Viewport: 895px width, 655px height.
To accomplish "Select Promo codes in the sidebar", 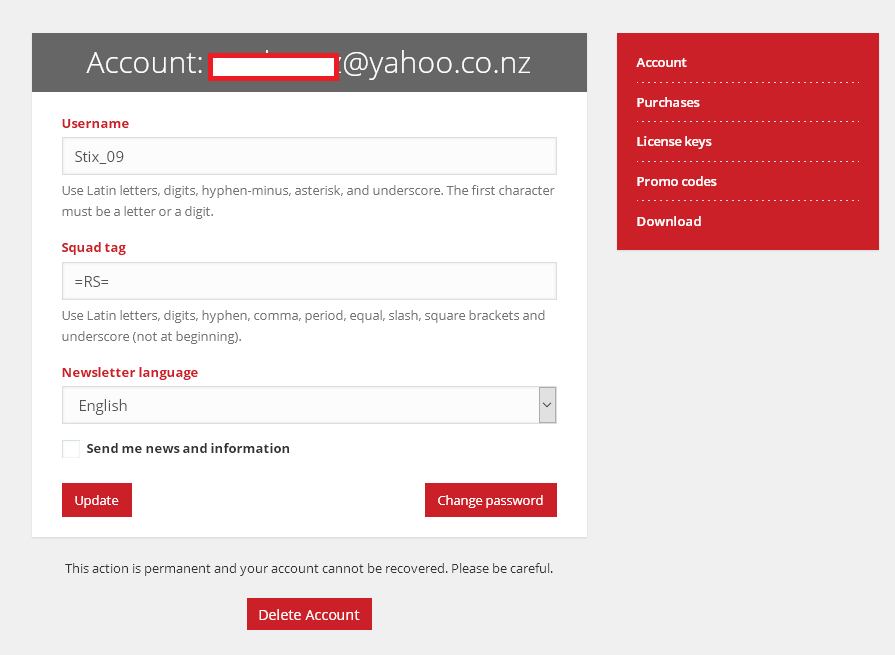I will [x=676, y=181].
